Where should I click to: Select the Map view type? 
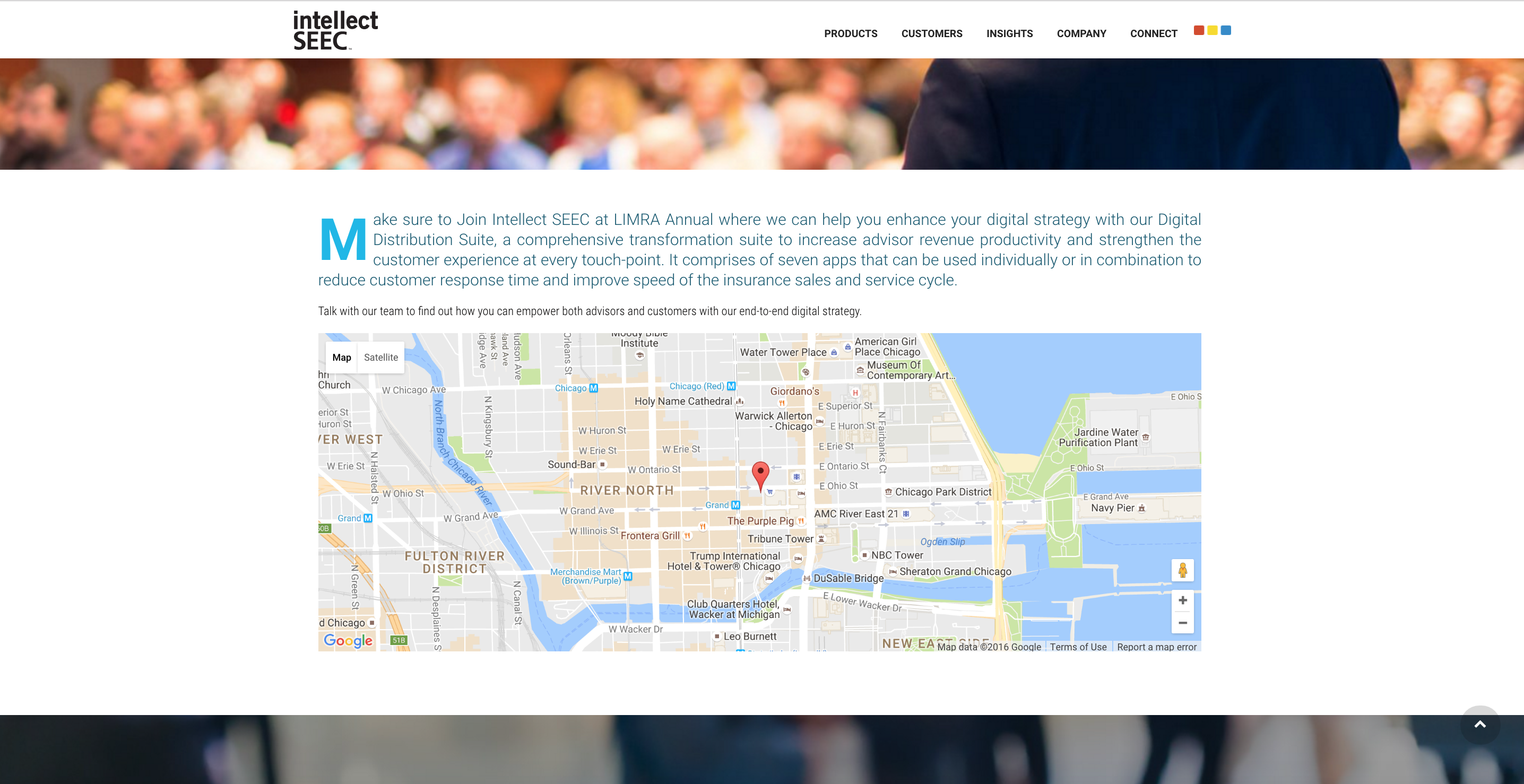[x=341, y=357]
